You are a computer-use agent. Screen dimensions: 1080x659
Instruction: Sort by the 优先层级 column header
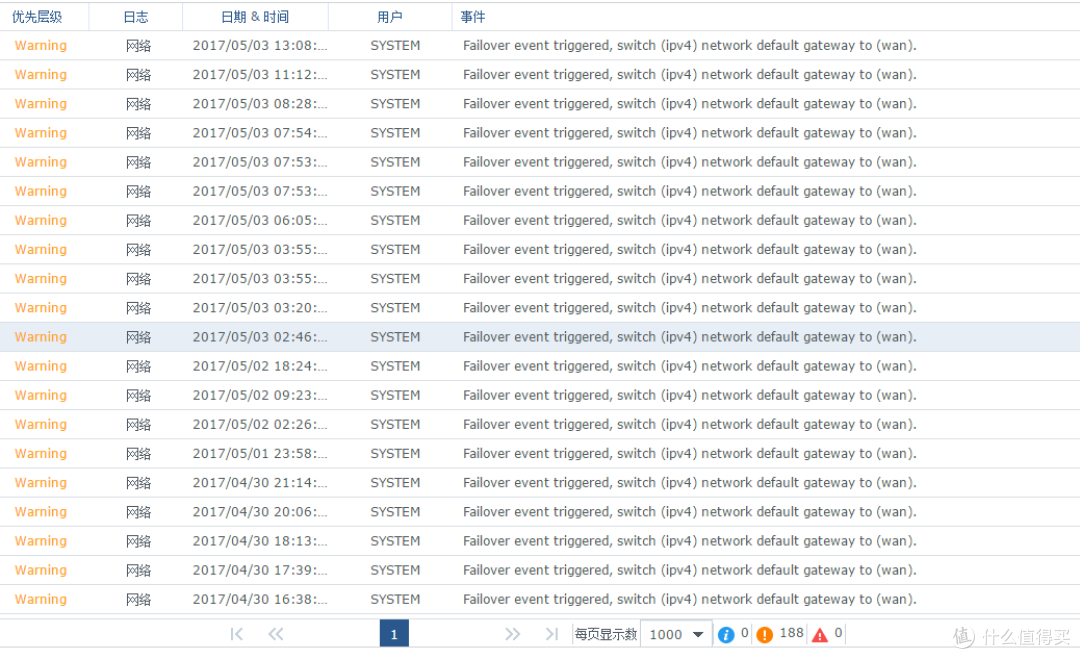click(37, 17)
